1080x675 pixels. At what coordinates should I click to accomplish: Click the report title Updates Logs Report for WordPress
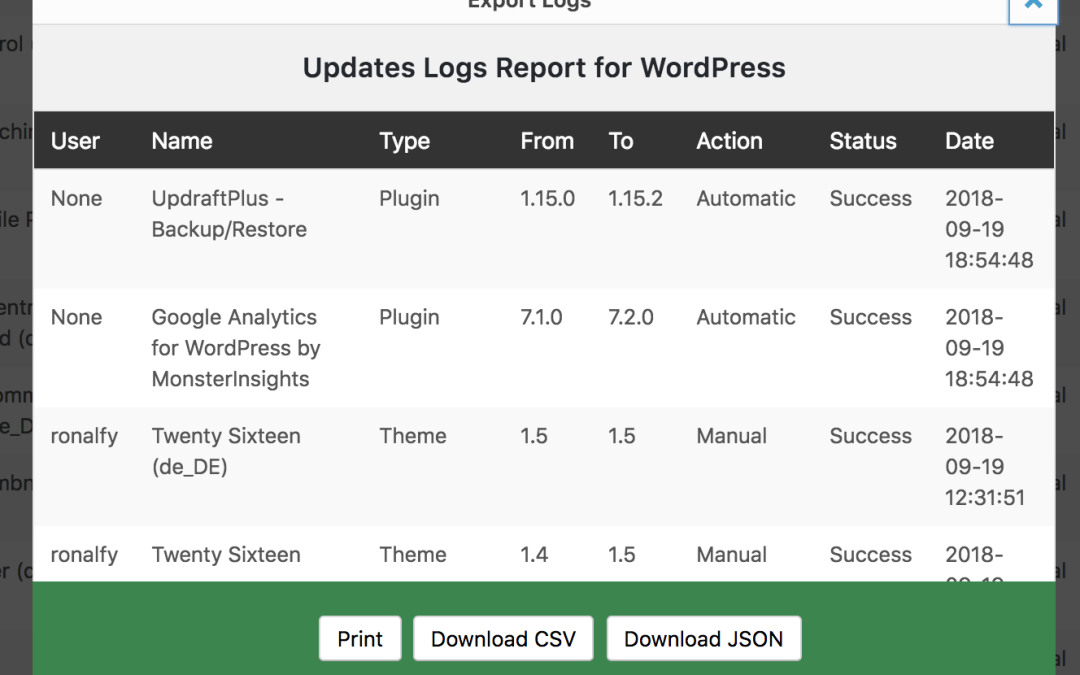click(544, 68)
